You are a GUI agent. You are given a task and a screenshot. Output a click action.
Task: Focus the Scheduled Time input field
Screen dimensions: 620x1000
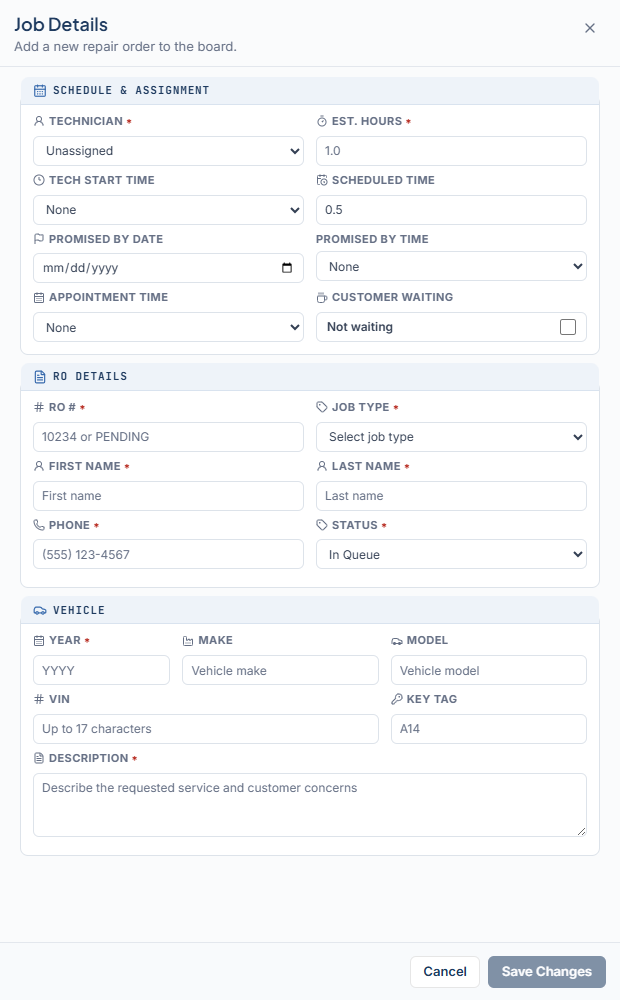[x=451, y=210]
